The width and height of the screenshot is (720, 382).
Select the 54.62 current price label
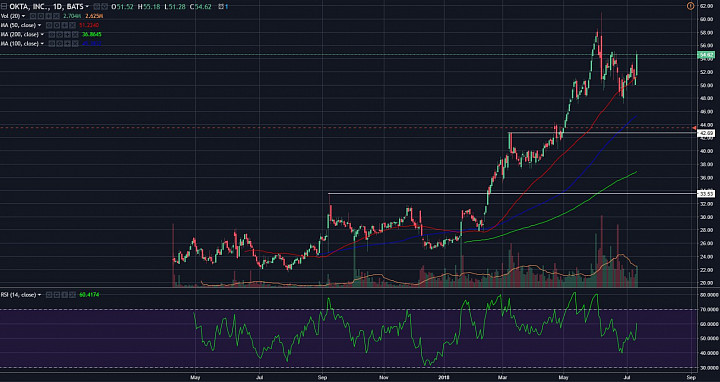coord(705,55)
